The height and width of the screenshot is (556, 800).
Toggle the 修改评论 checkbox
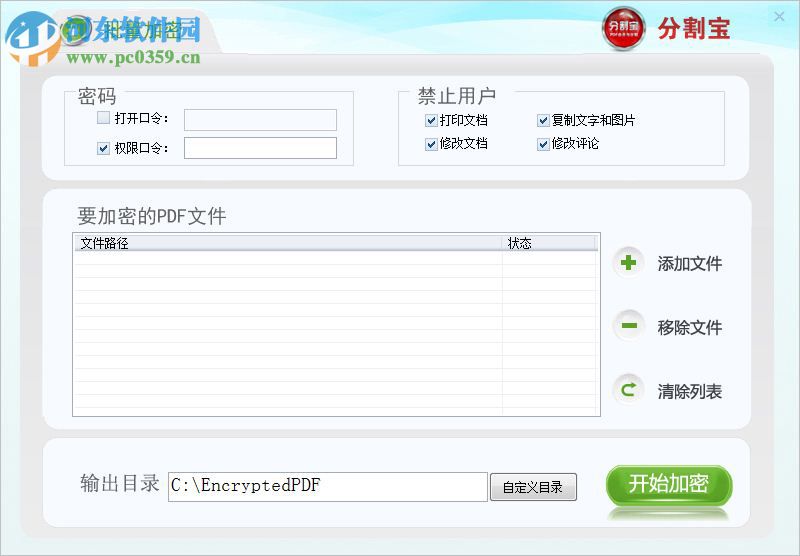click(543, 144)
